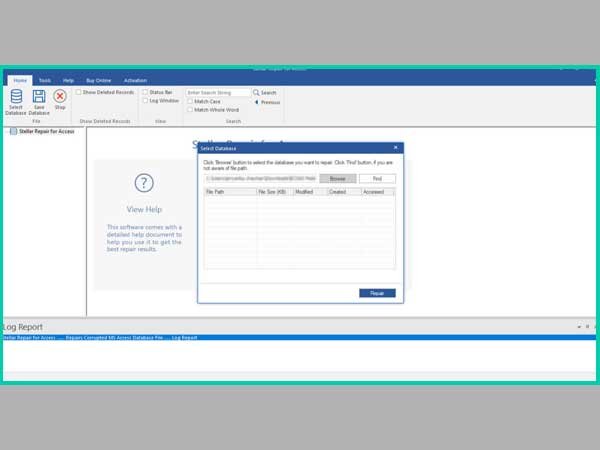Close the Select Database dialog
Viewport: 600px width, 450px height.
tap(395, 147)
